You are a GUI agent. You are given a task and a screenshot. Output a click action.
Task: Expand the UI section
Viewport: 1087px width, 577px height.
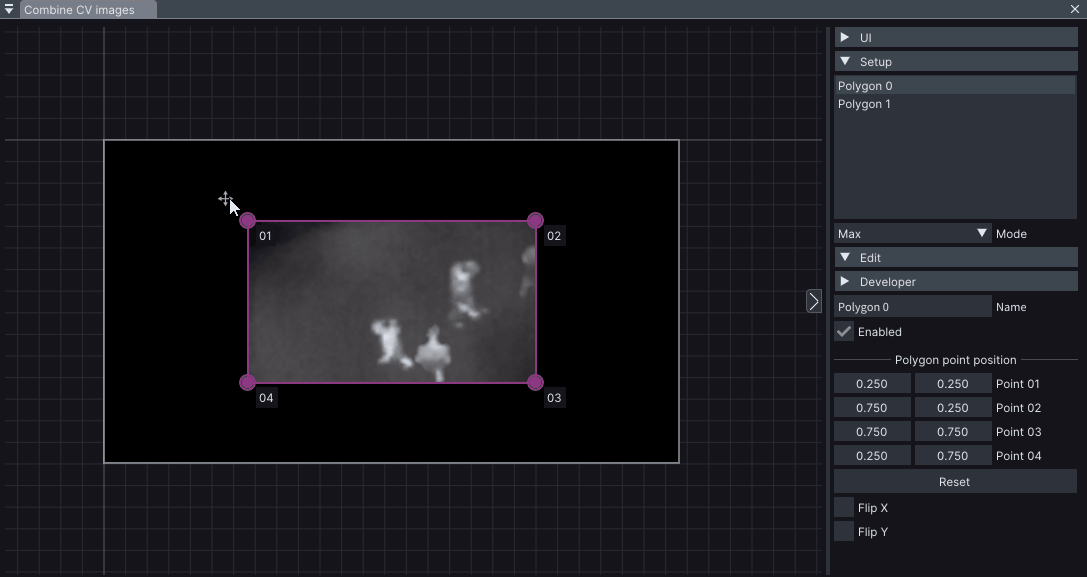point(955,38)
